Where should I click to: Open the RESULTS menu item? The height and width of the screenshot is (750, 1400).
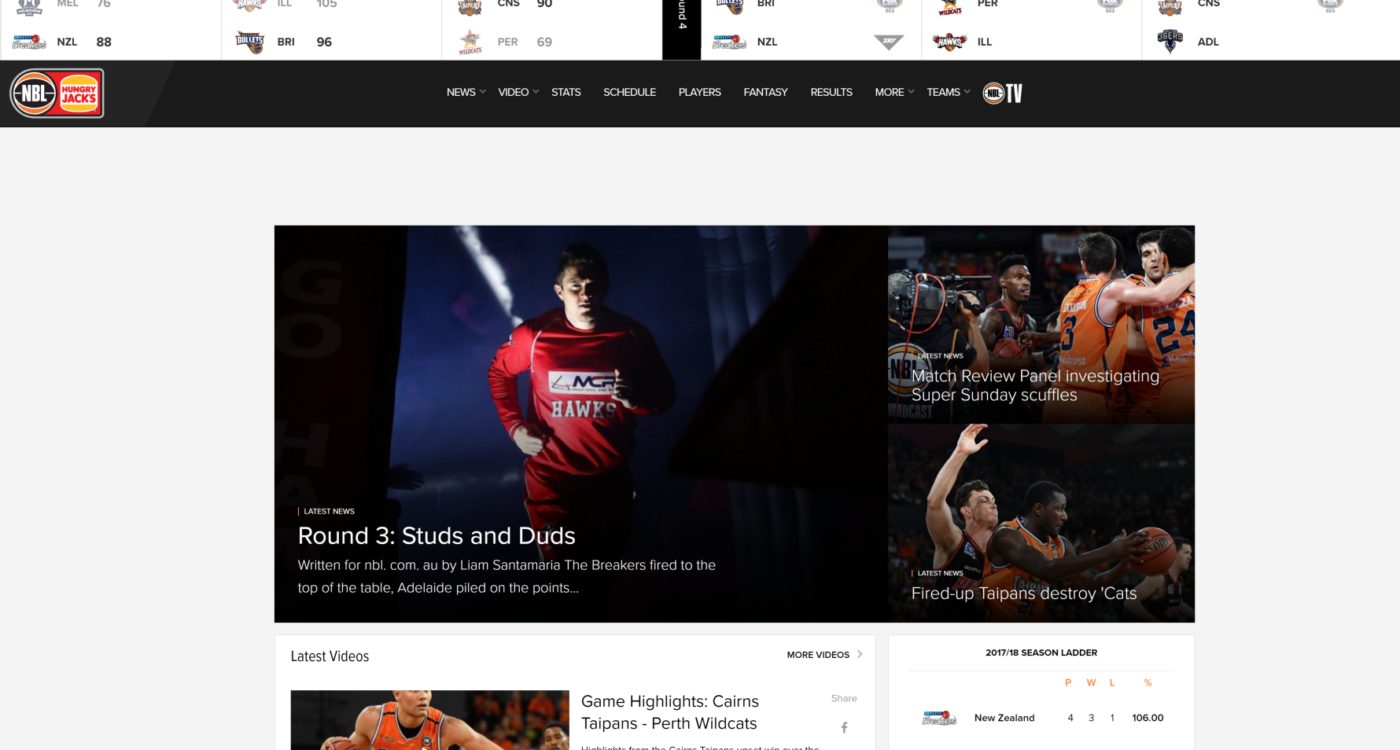click(x=831, y=92)
